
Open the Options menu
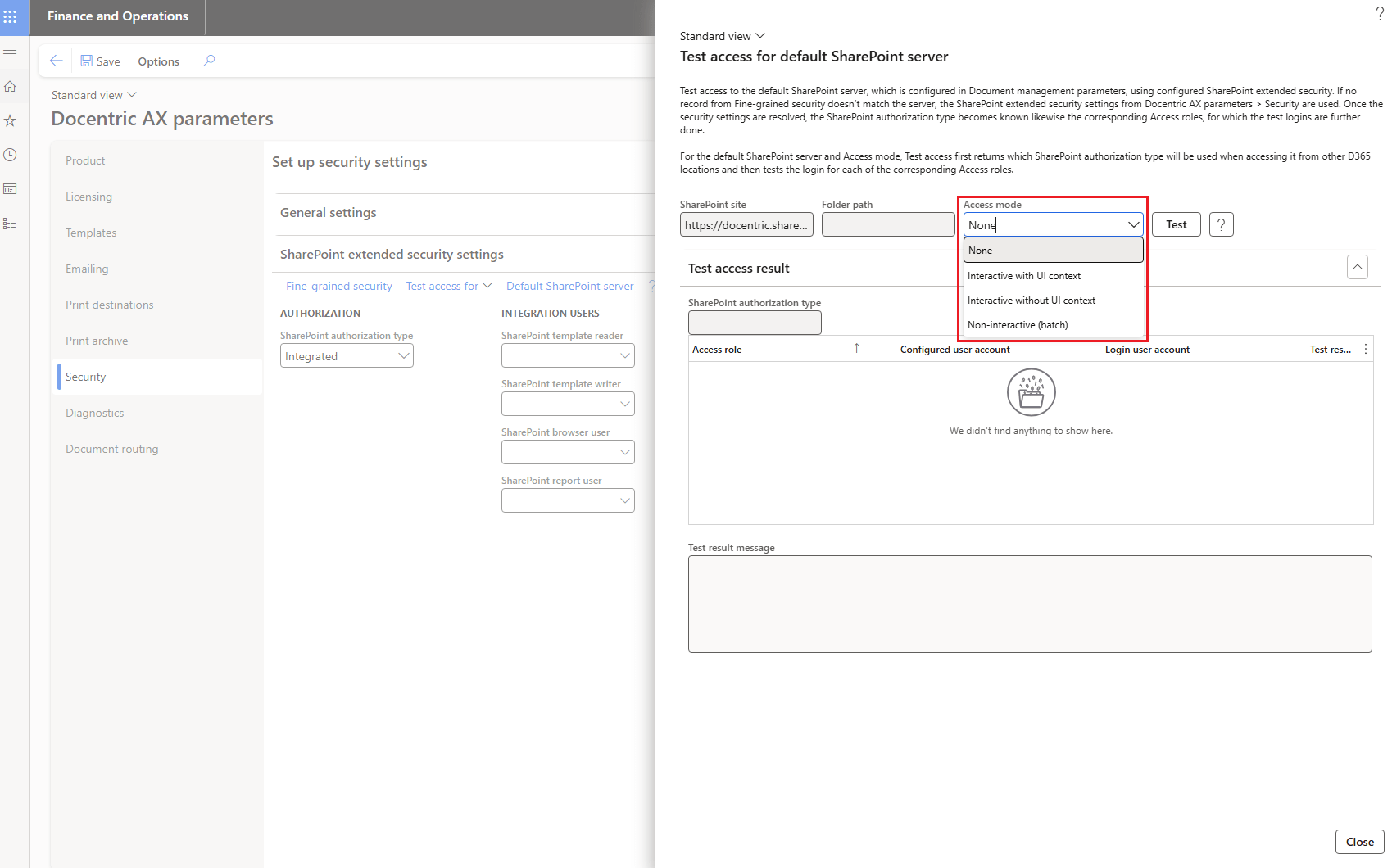point(158,61)
